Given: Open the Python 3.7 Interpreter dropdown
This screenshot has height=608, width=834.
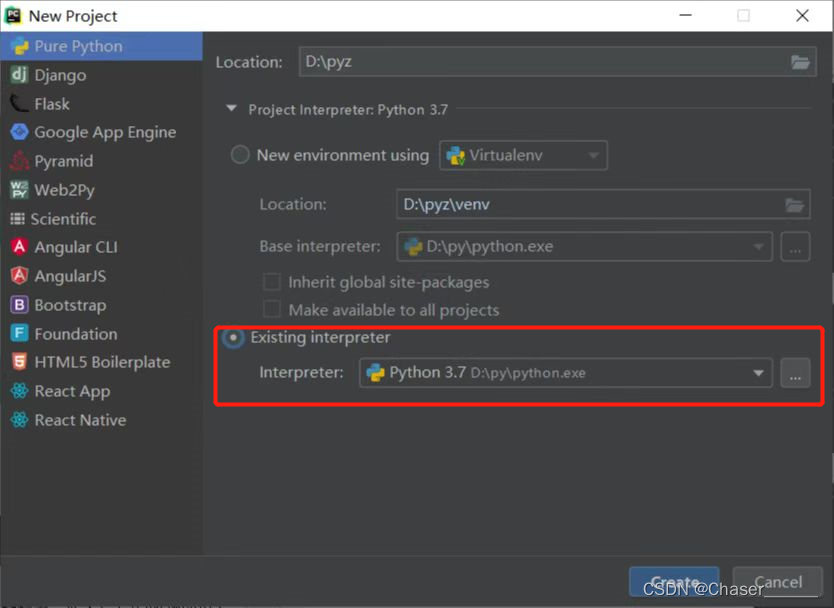Looking at the screenshot, I should (566, 372).
